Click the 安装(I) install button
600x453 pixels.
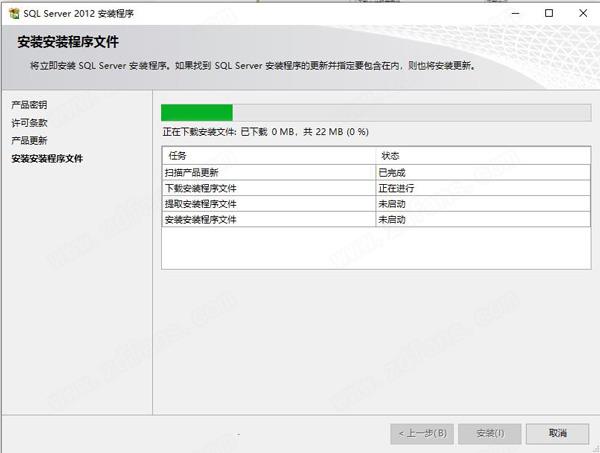click(x=490, y=433)
